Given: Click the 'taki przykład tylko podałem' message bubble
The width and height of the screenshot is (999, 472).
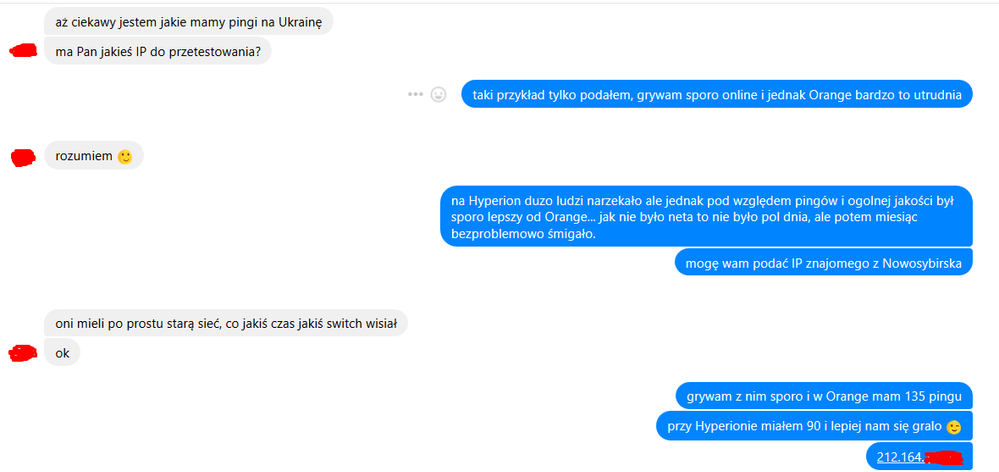Looking at the screenshot, I should pos(716,95).
